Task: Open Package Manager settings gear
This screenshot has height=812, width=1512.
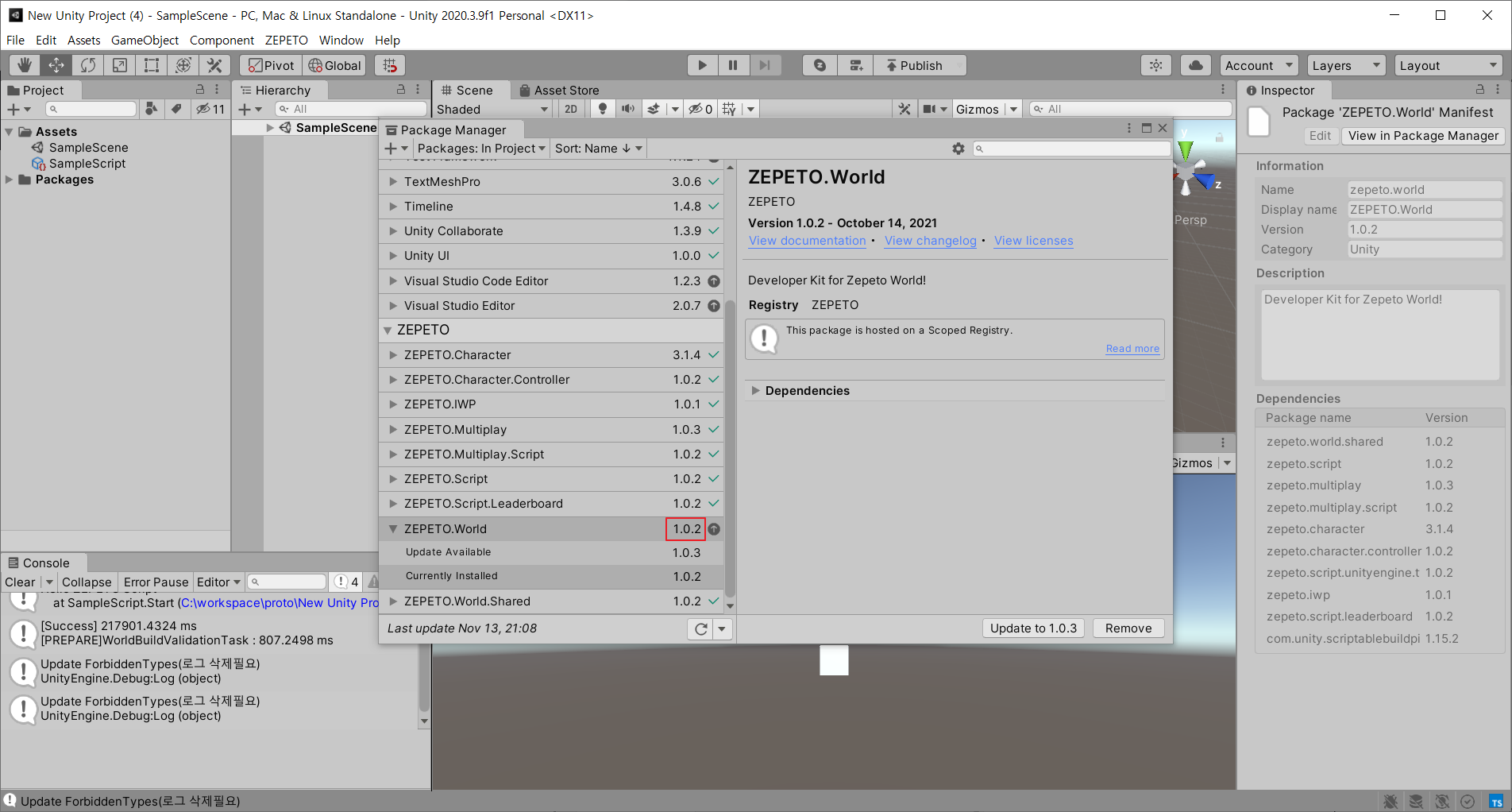Action: (x=958, y=149)
